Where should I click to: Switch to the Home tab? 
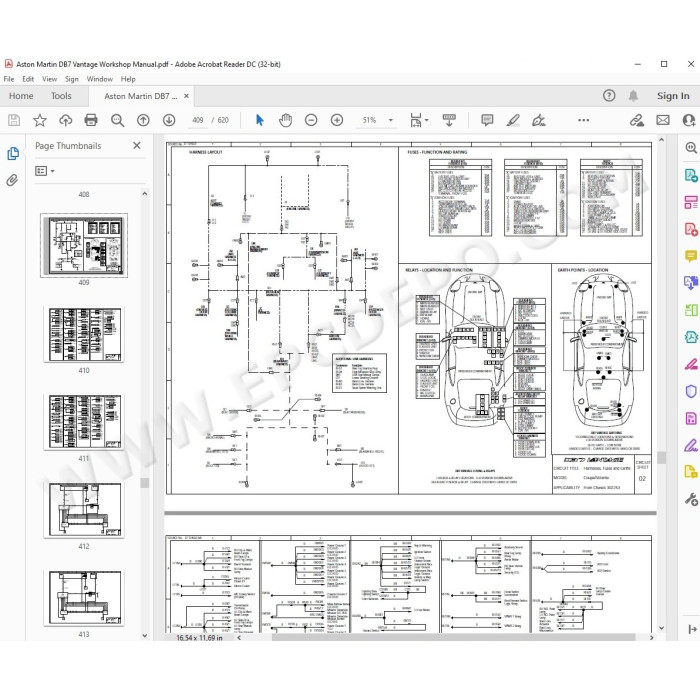[x=21, y=96]
